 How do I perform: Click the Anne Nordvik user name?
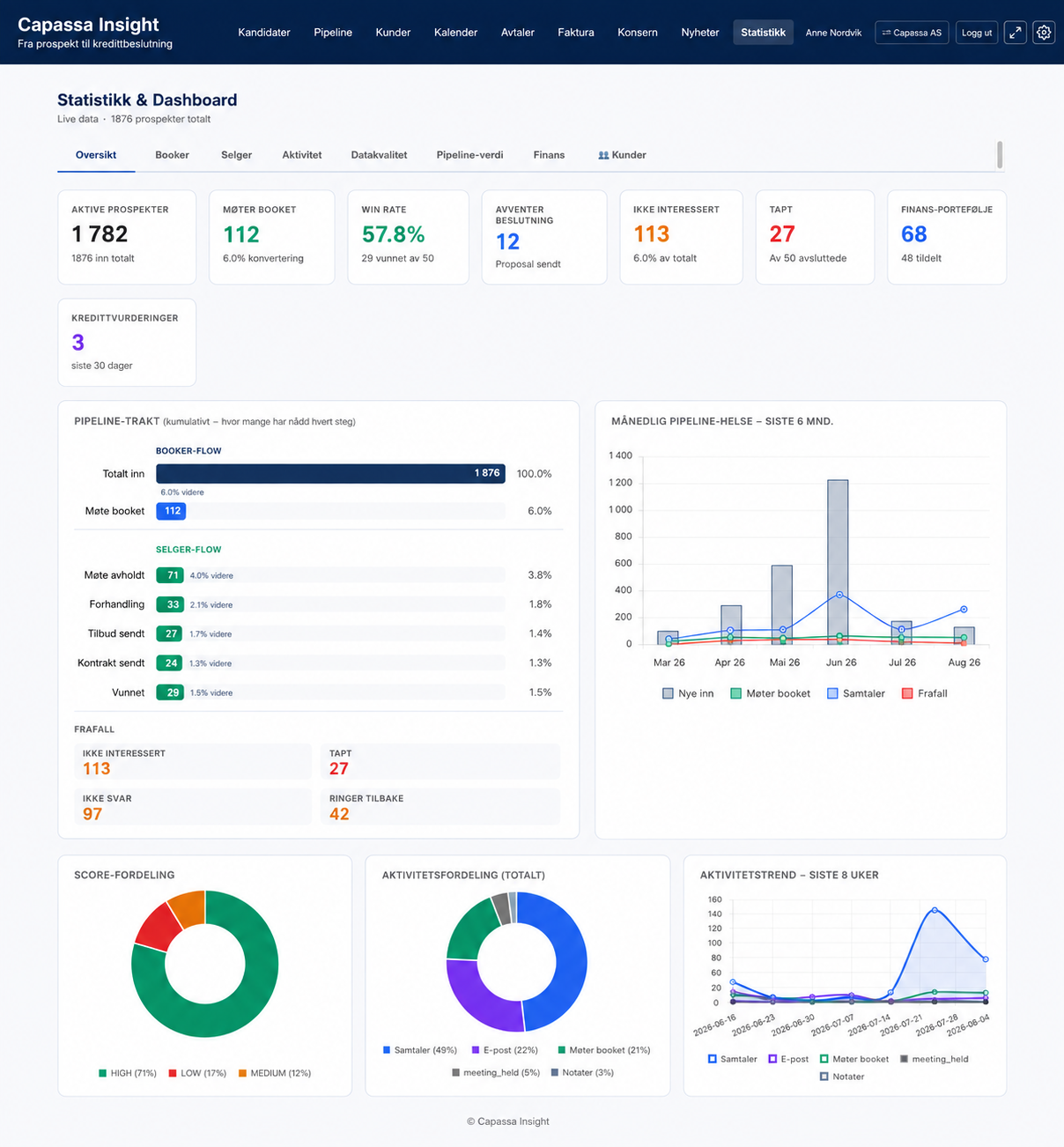[x=833, y=33]
